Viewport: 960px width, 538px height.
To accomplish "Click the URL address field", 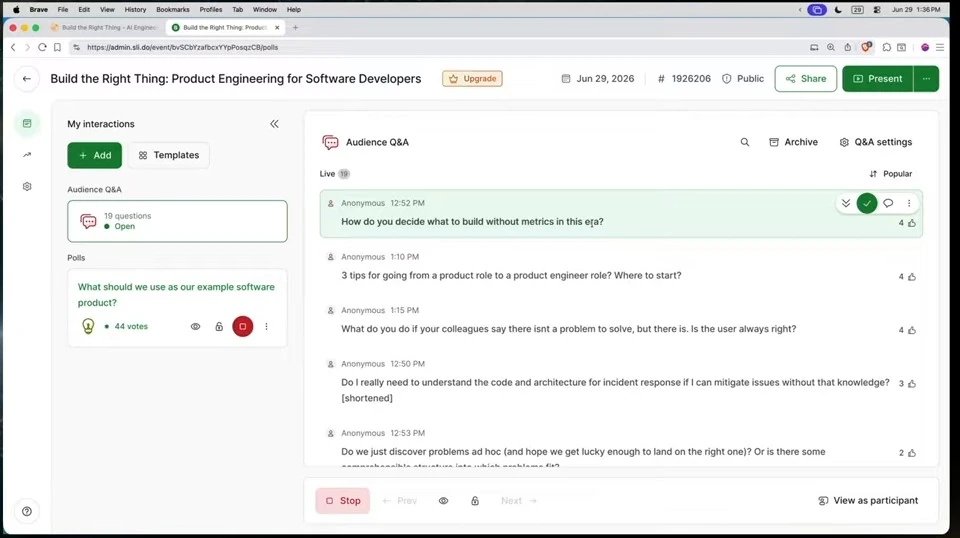I will [435, 47].
